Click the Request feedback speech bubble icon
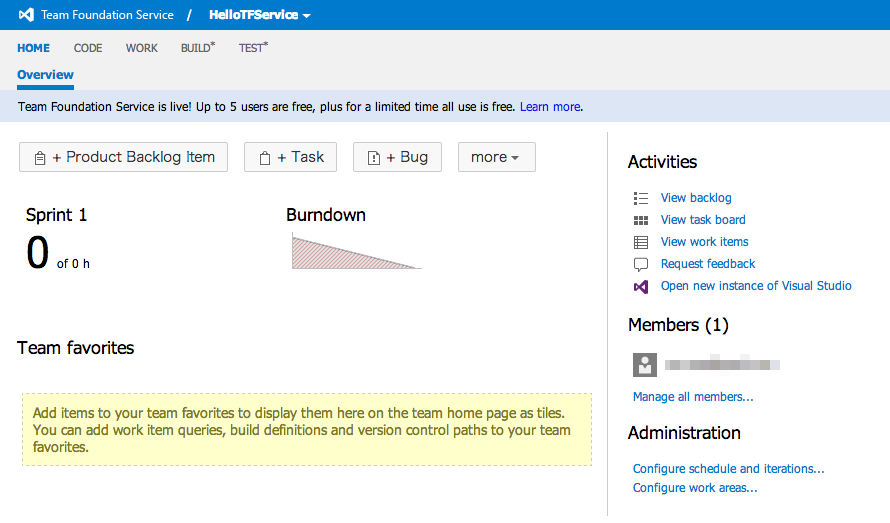The image size is (890, 523). click(x=641, y=264)
